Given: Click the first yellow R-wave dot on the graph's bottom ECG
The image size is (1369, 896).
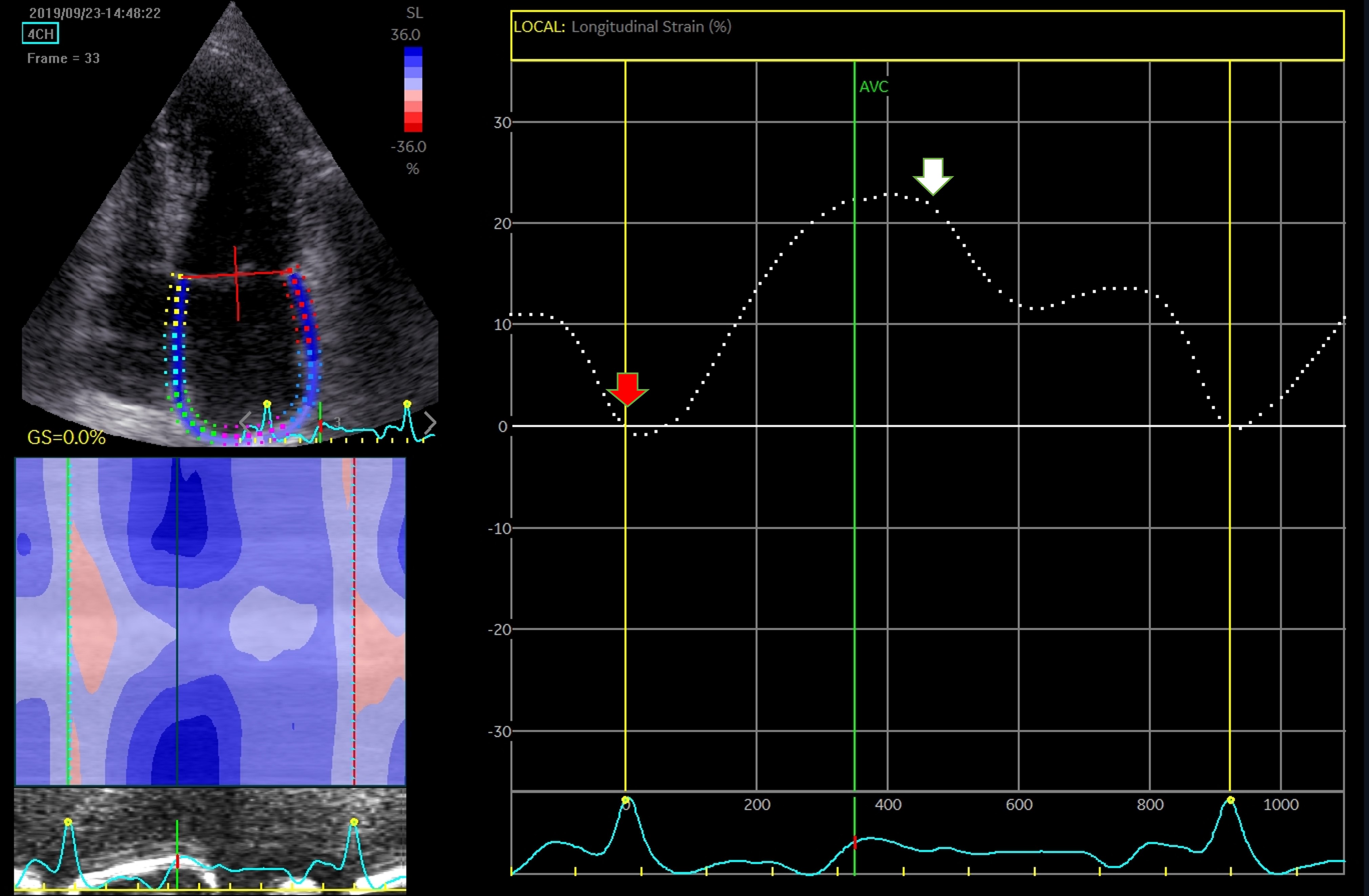Looking at the screenshot, I should tap(626, 800).
